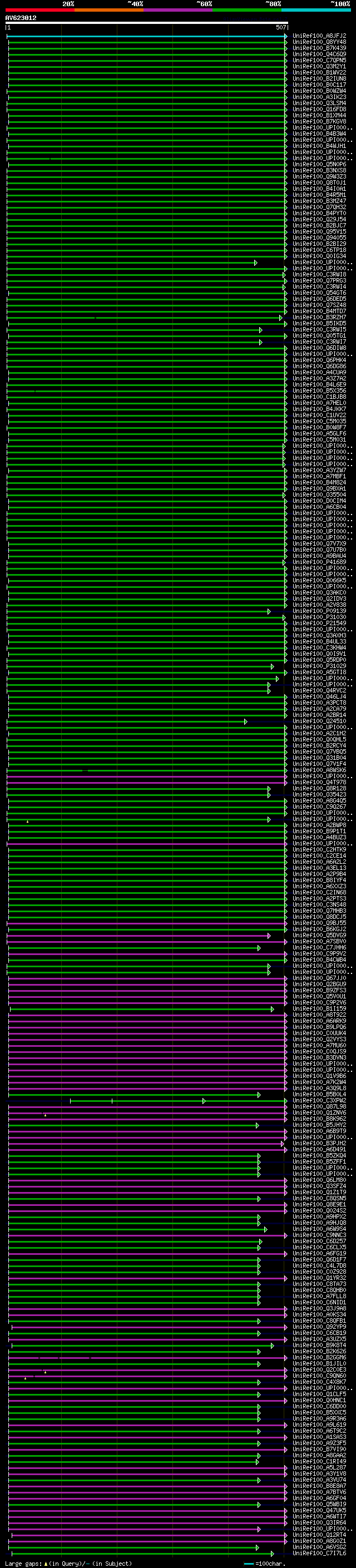
Task: Click the UniRef100_Q95V15 hit label
Action: pos(319,231)
